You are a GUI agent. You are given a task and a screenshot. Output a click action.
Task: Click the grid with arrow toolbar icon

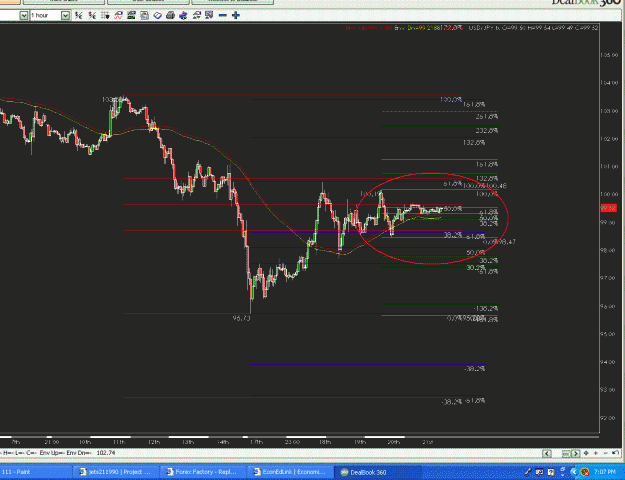point(105,15)
